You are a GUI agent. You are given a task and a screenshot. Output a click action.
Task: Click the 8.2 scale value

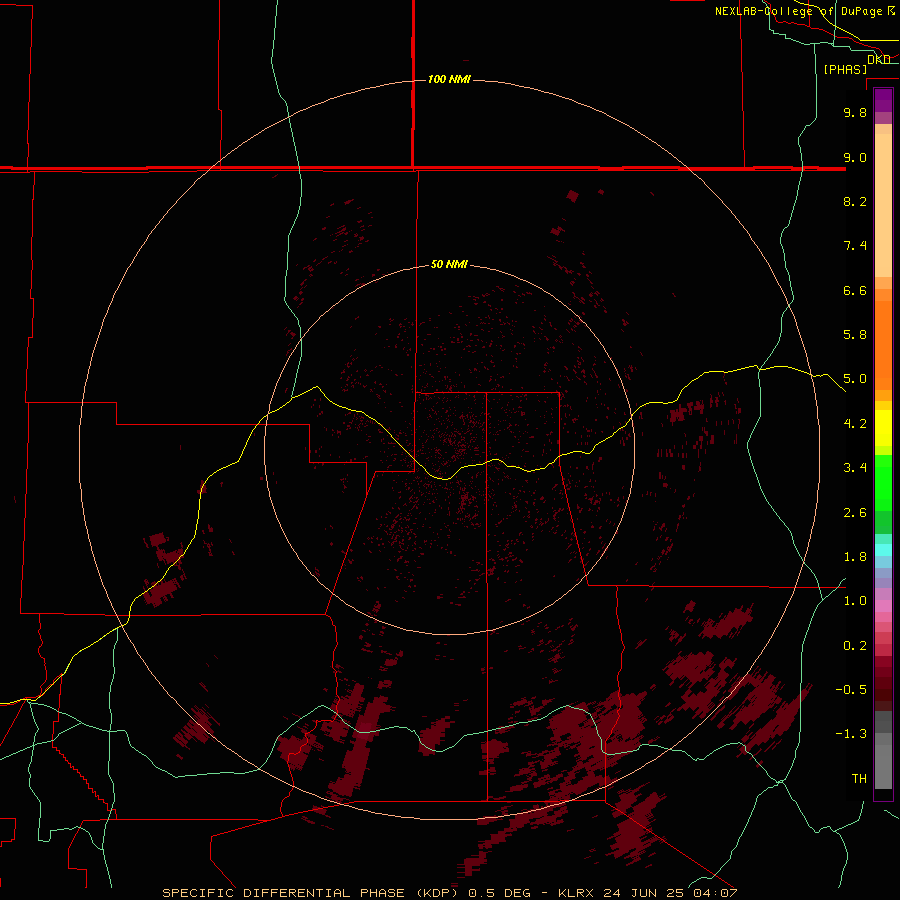pos(855,201)
